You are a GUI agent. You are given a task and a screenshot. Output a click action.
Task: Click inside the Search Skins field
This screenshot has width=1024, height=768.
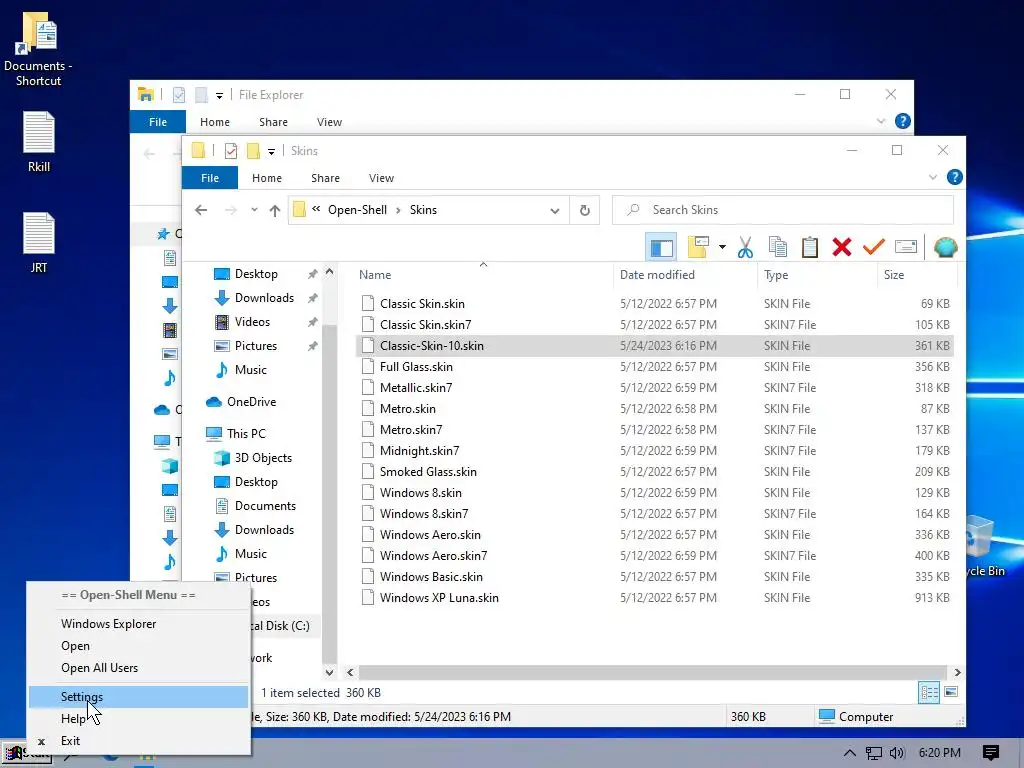click(782, 210)
